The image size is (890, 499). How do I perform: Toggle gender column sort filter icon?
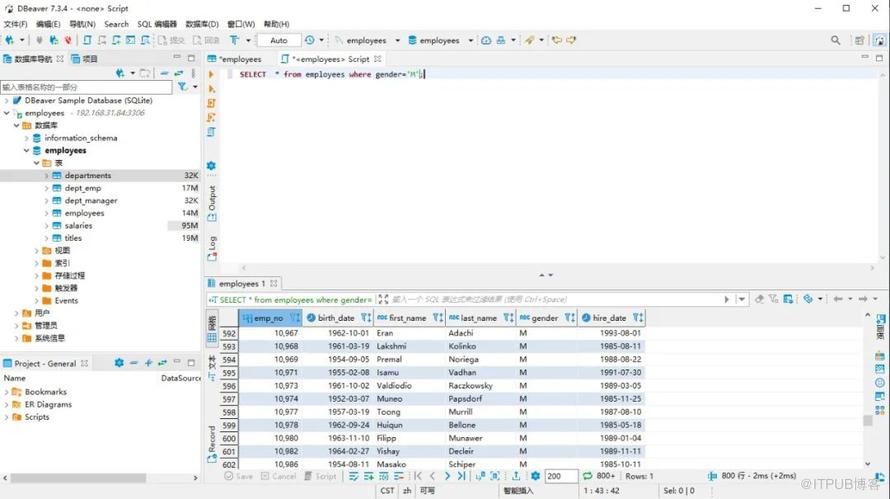(x=570, y=318)
